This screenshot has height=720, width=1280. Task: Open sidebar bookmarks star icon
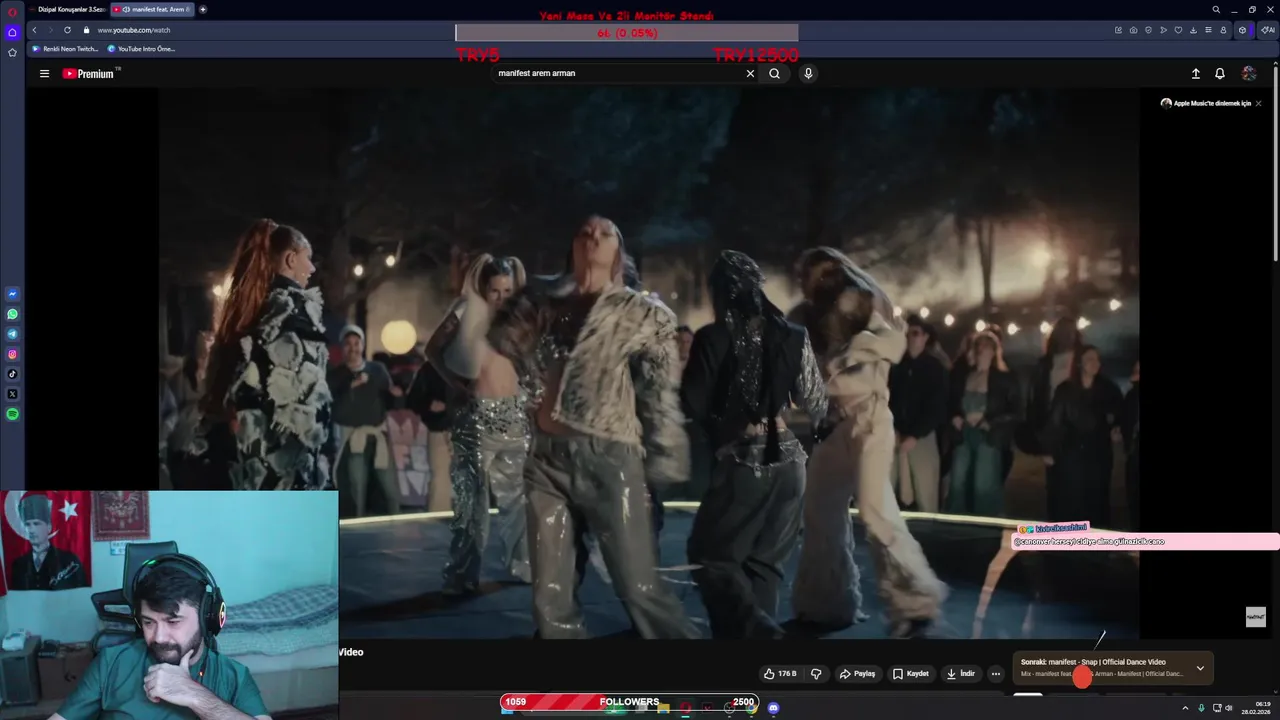[x=12, y=52]
